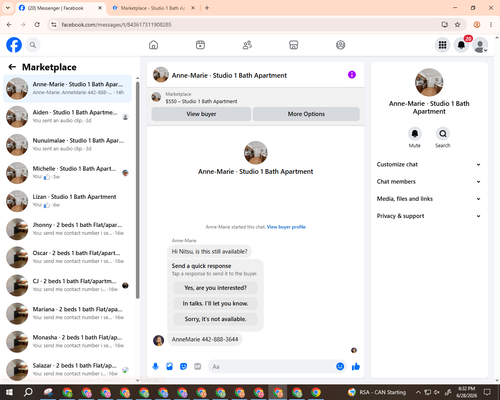Screen dimensions: 500x400
Task: Open conversation information purple icon
Action: [x=352, y=75]
